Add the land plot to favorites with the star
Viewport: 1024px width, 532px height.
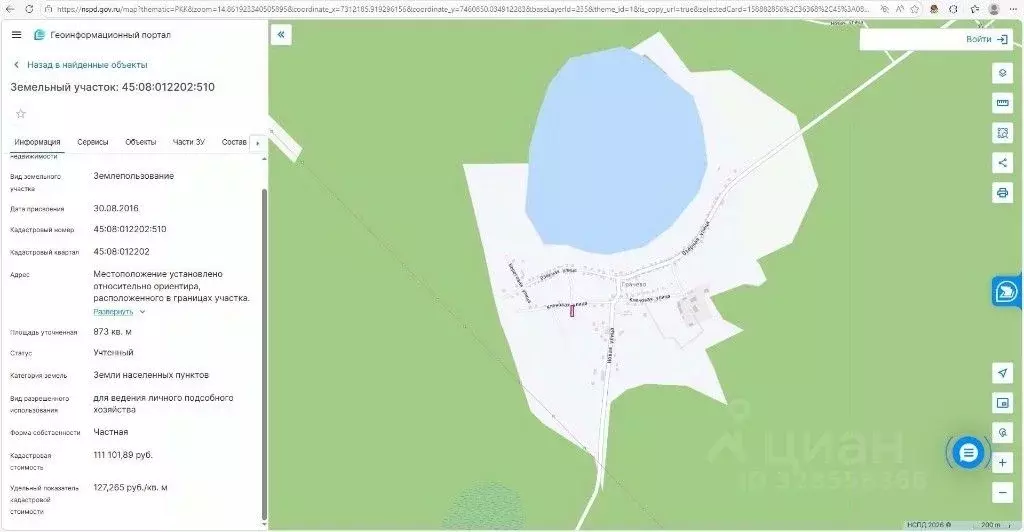[x=21, y=114]
